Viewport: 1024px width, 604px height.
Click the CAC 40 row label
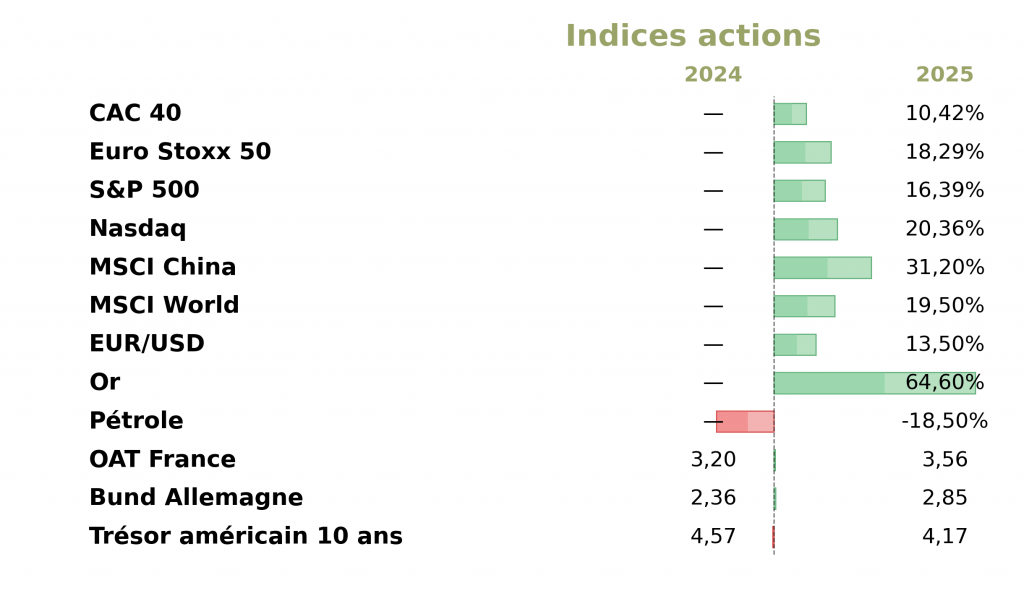(x=135, y=114)
